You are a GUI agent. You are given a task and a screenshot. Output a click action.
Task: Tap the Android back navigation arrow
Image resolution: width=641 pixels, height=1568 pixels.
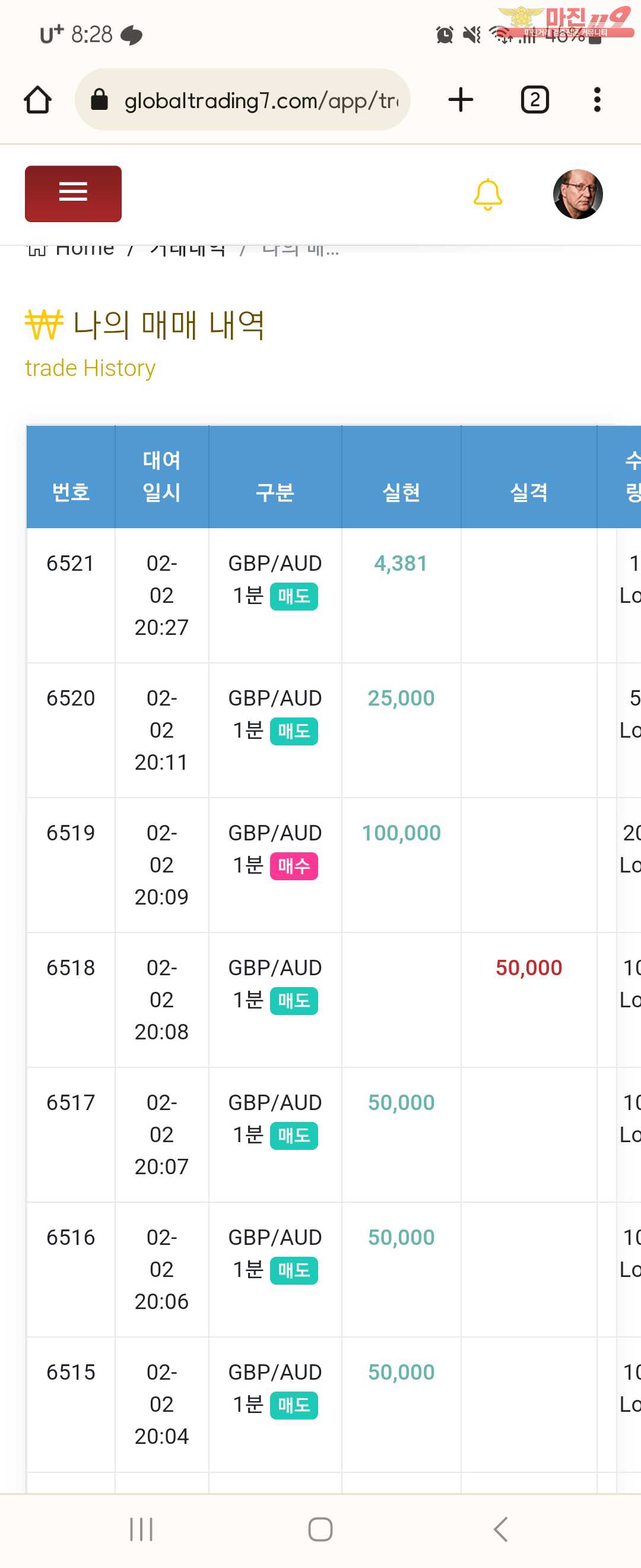(500, 1528)
